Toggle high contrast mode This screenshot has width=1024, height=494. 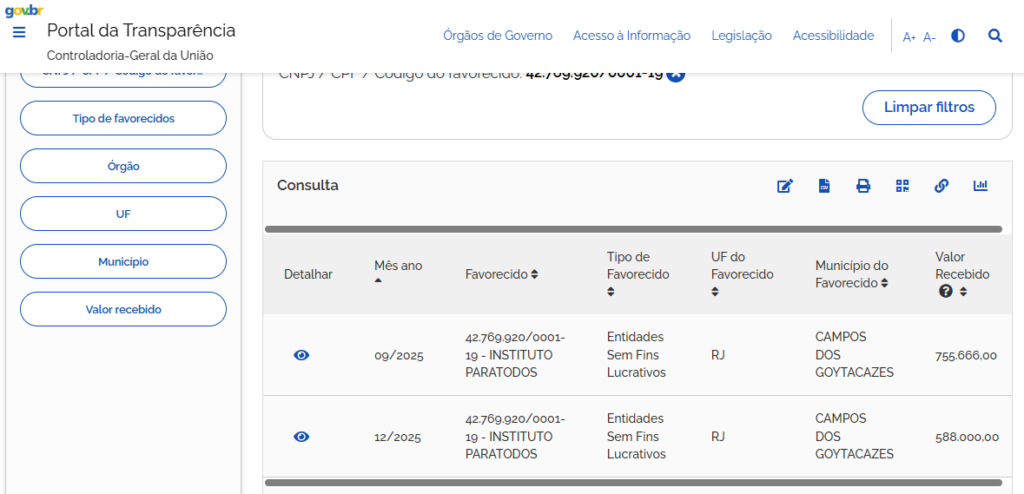coord(958,36)
